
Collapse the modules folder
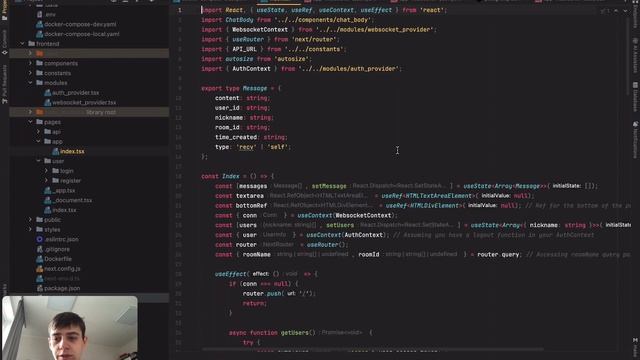(x=30, y=83)
